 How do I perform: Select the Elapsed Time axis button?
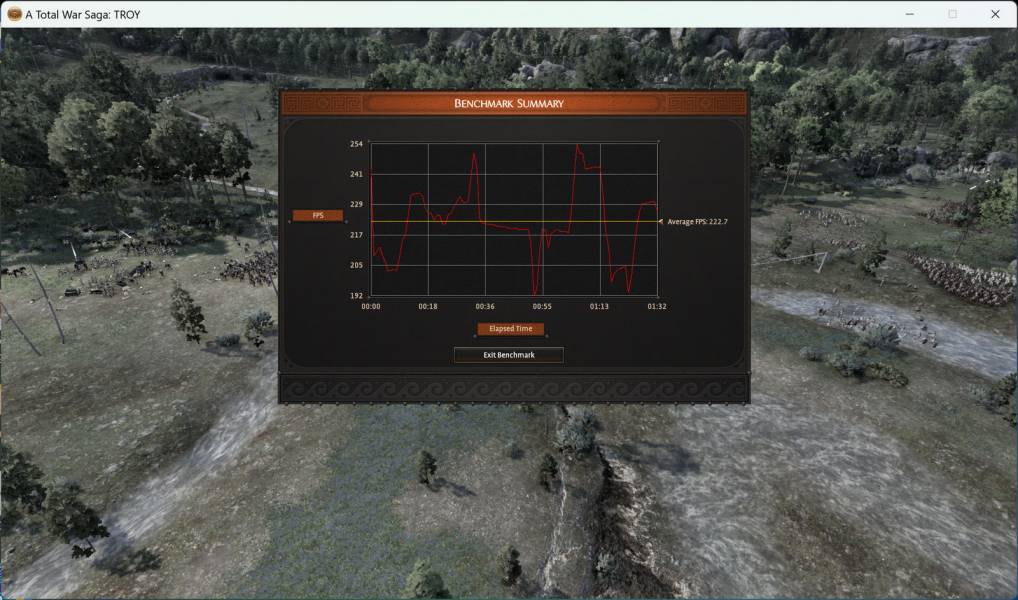[510, 329]
